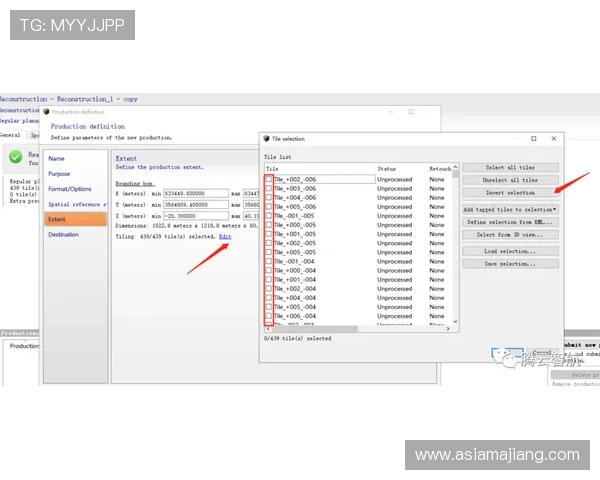Screen dimensions: 600x480
Task: Go to the Destination step
Action: click(x=63, y=234)
